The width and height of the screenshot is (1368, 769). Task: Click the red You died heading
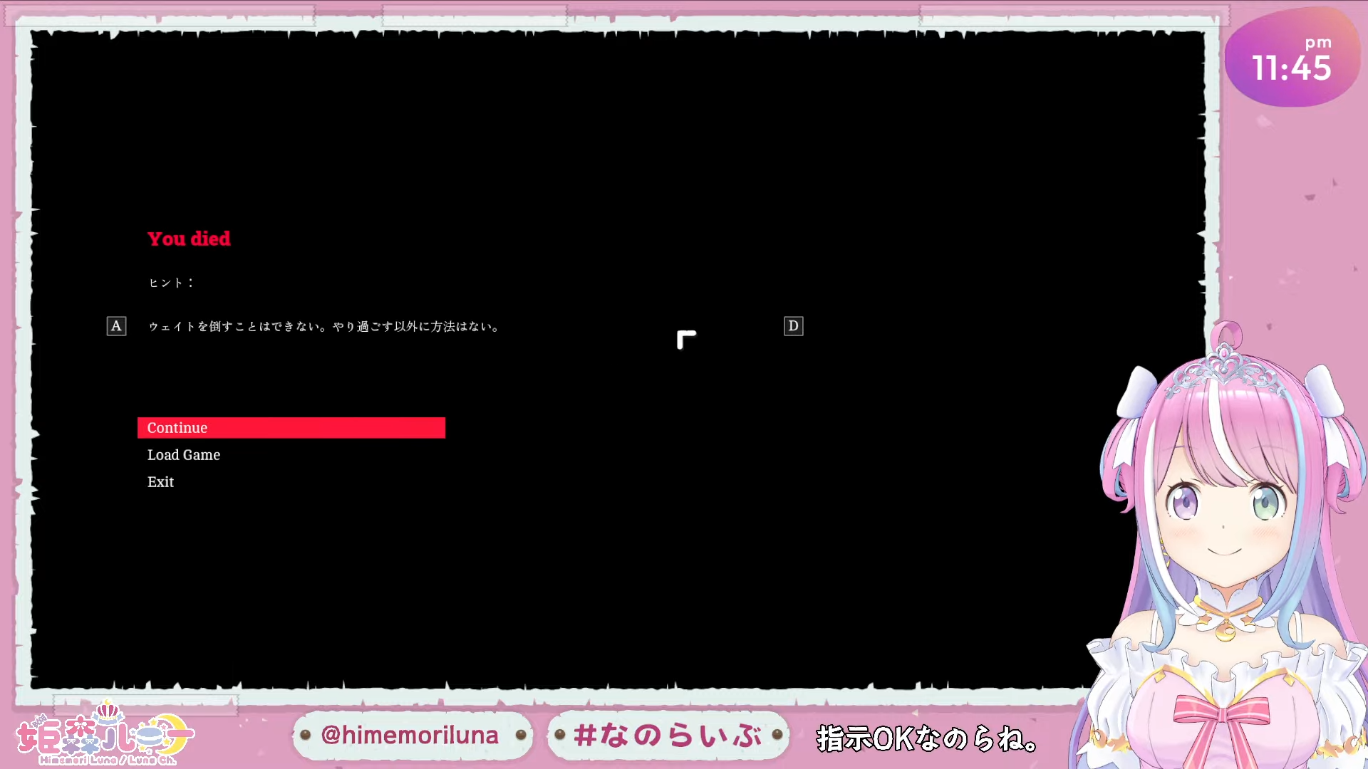click(x=189, y=239)
